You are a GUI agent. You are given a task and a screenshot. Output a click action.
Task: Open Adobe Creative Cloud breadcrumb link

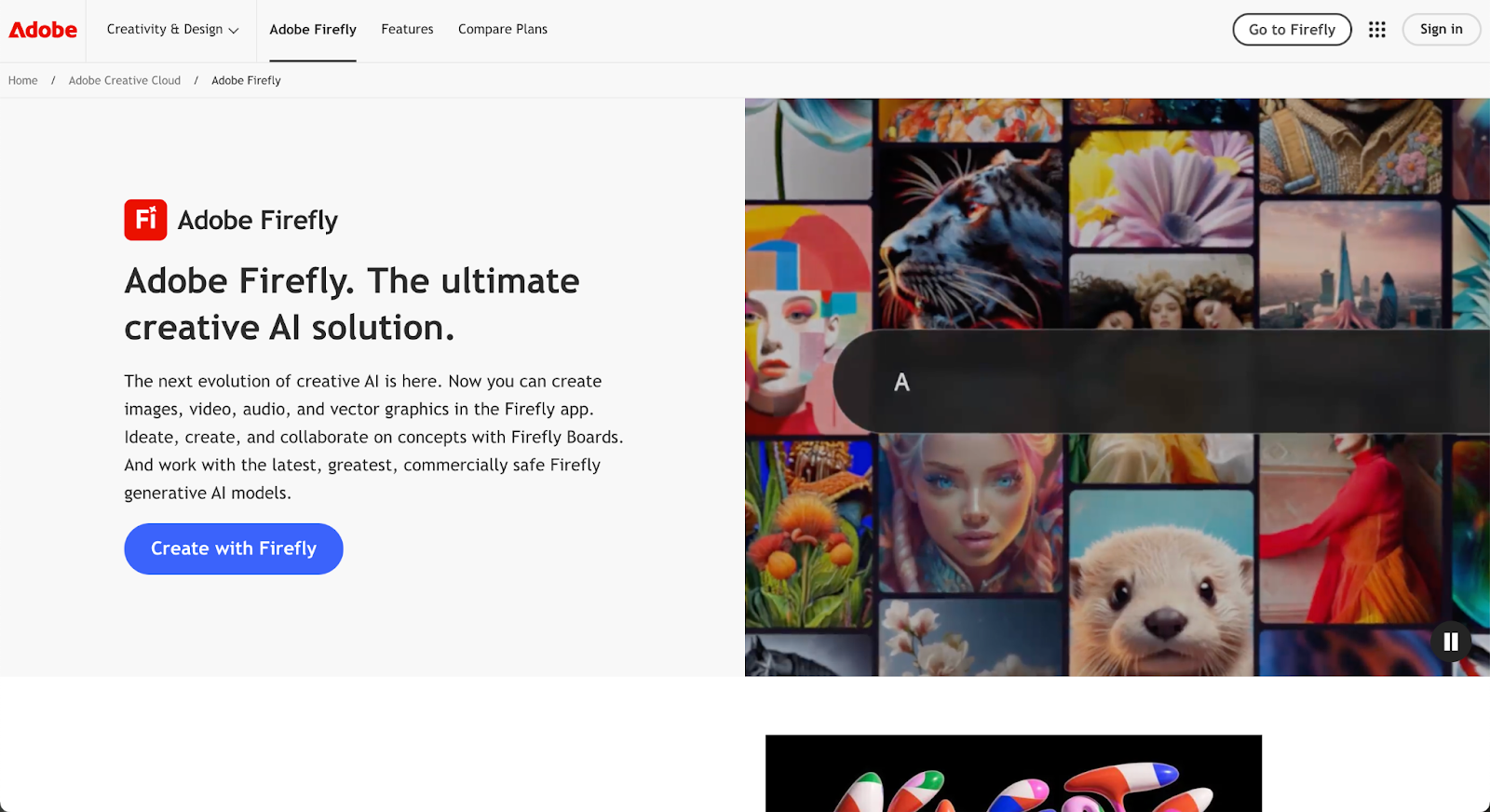tap(125, 81)
